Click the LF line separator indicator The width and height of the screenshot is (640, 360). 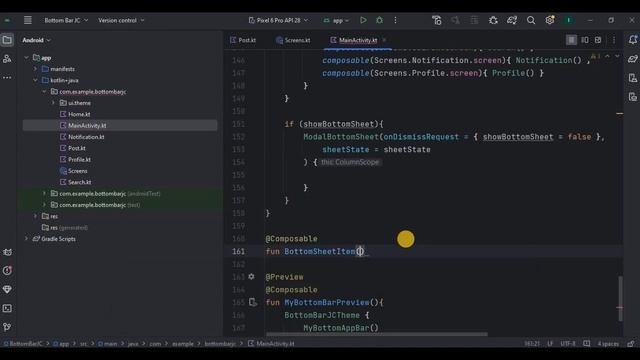550,344
